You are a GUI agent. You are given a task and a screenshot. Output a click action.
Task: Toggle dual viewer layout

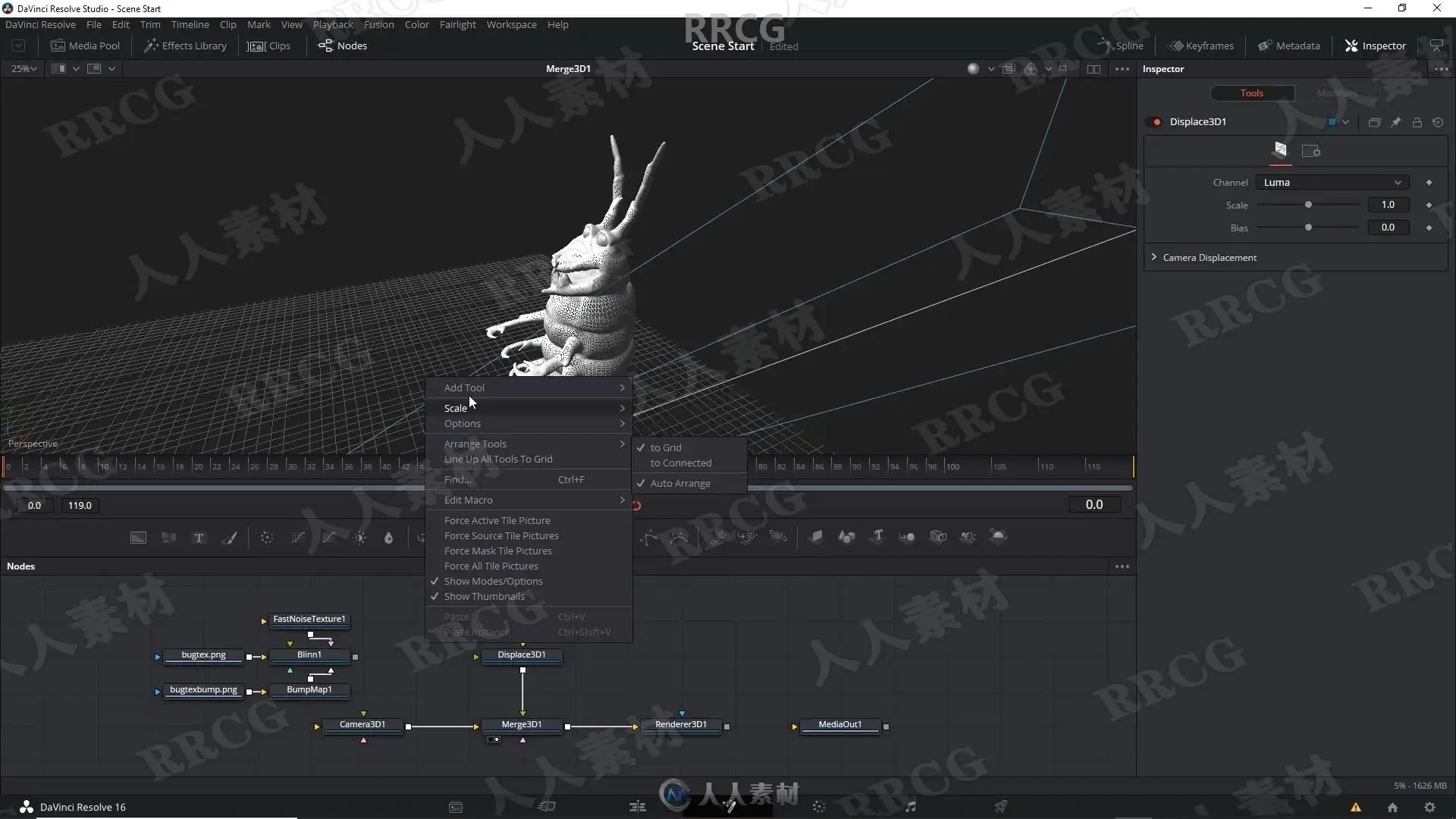[1094, 69]
